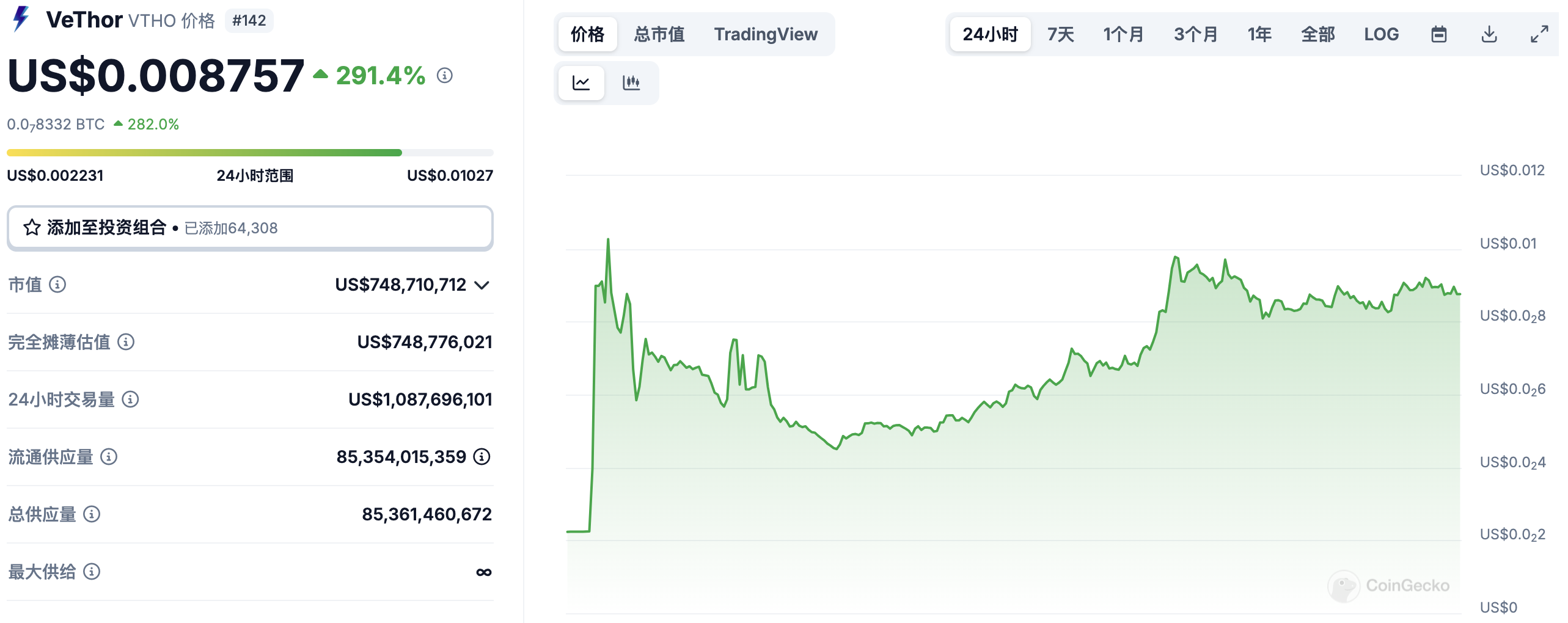The width and height of the screenshot is (1568, 623).
Task: Click the info icon next to 市值
Action: (x=57, y=285)
